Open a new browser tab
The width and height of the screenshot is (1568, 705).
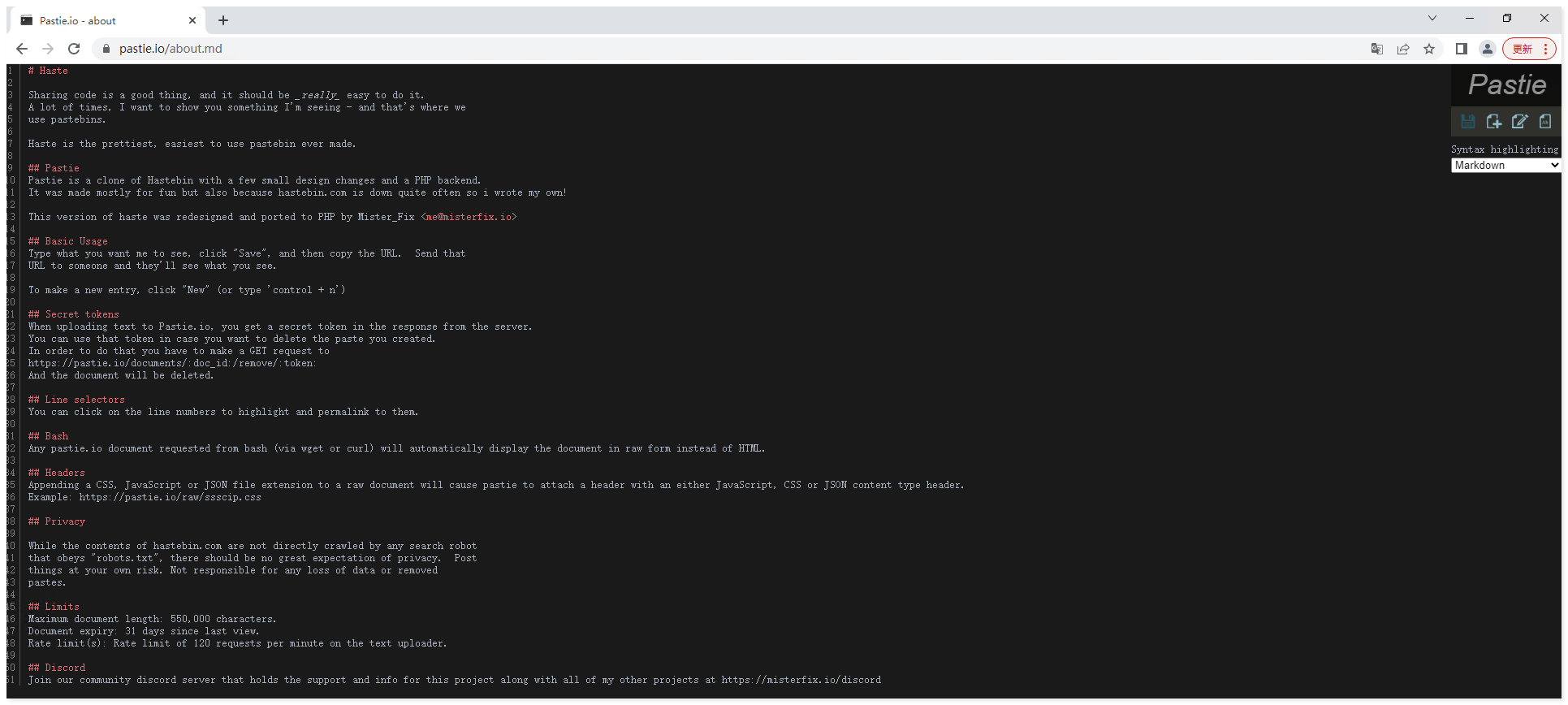(223, 20)
